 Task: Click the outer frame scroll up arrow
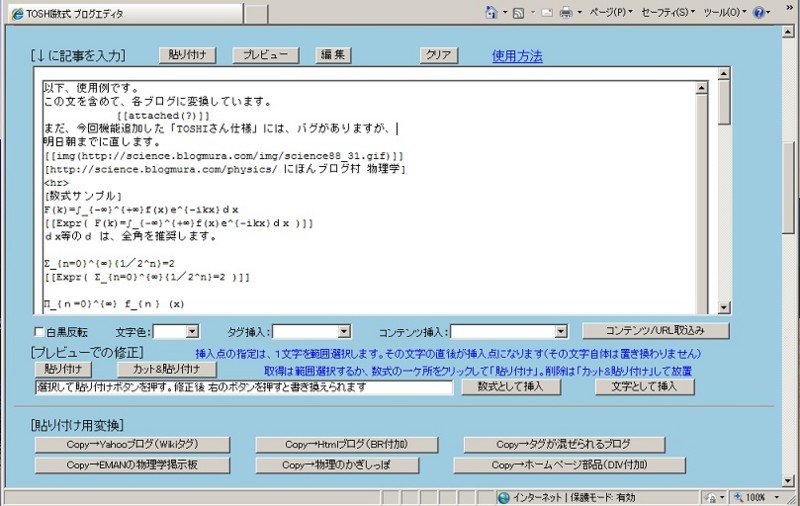pyautogui.click(x=723, y=74)
